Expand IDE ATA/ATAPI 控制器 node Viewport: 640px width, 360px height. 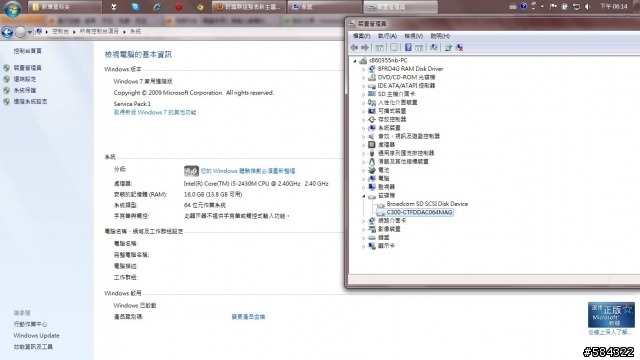(363, 86)
